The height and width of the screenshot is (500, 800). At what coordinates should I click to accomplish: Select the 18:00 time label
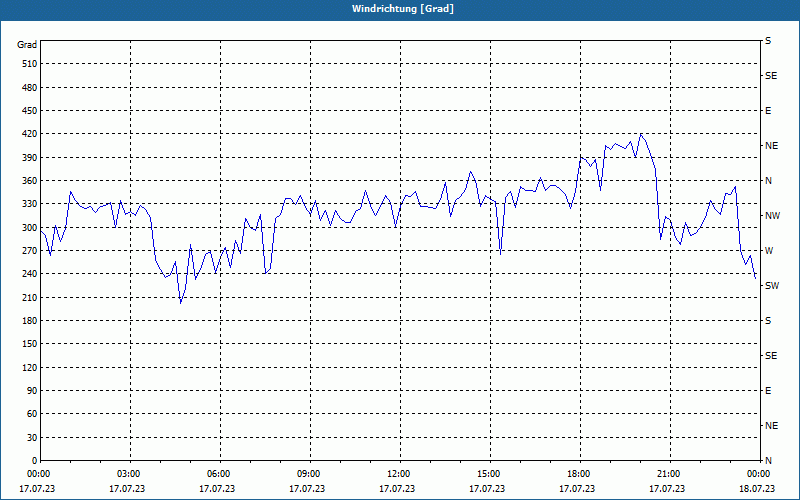pos(581,474)
